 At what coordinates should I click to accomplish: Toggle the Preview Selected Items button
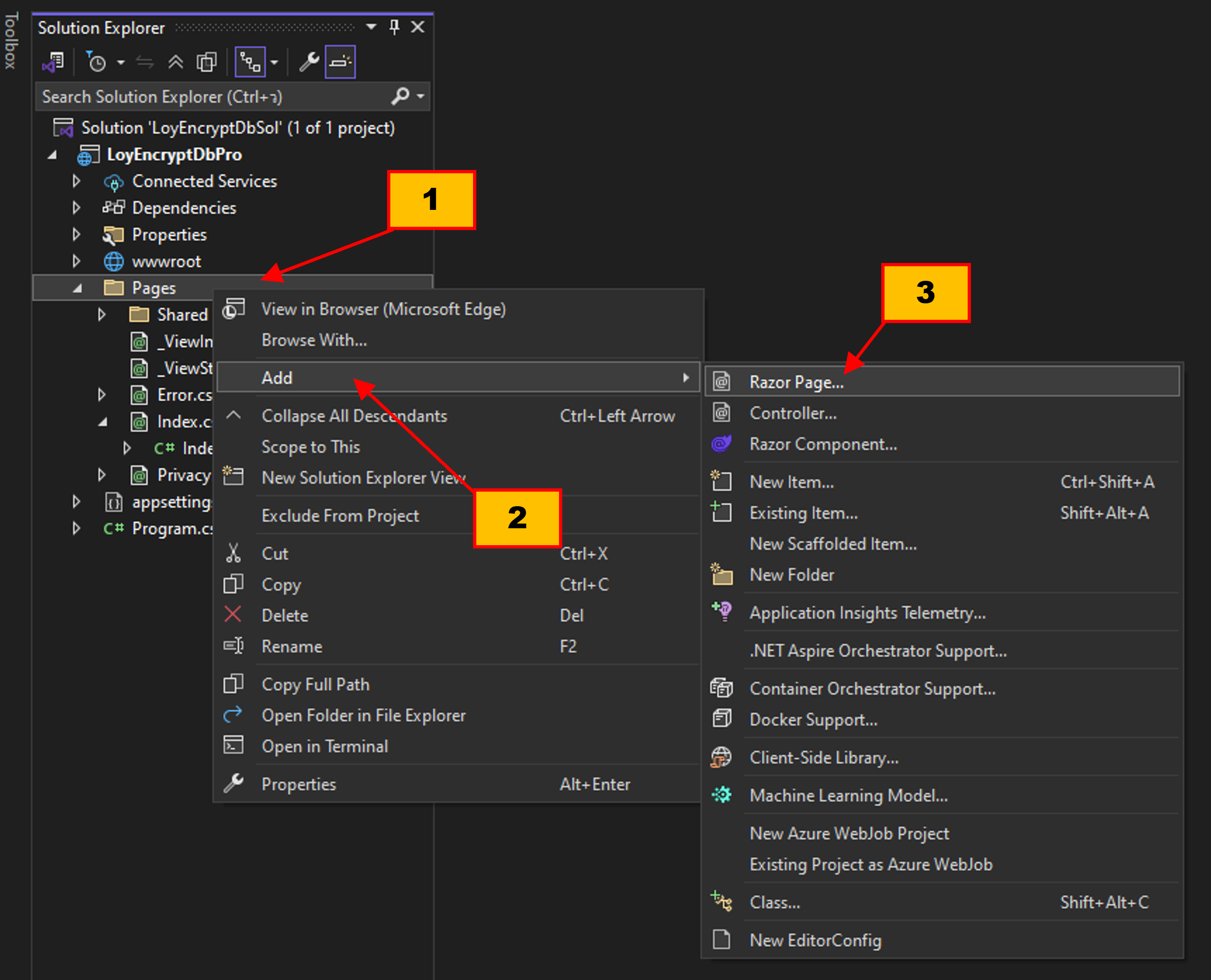341,62
